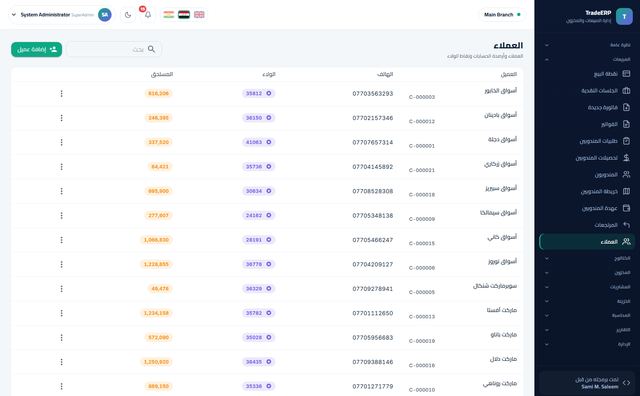Open the customers (العملاء) sidebar item
The height and width of the screenshot is (396, 640).
click(x=587, y=242)
